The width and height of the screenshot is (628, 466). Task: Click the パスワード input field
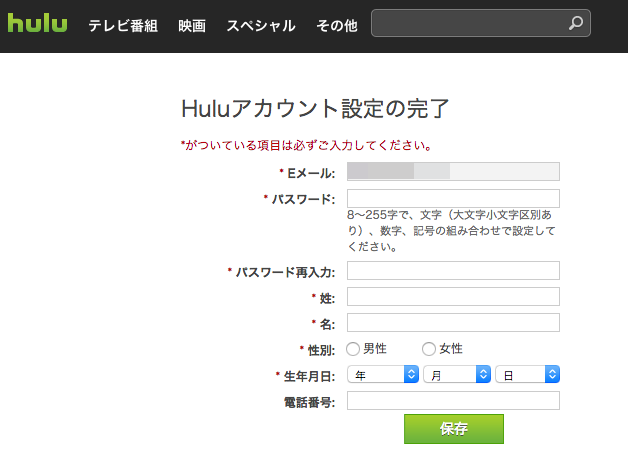tap(453, 198)
